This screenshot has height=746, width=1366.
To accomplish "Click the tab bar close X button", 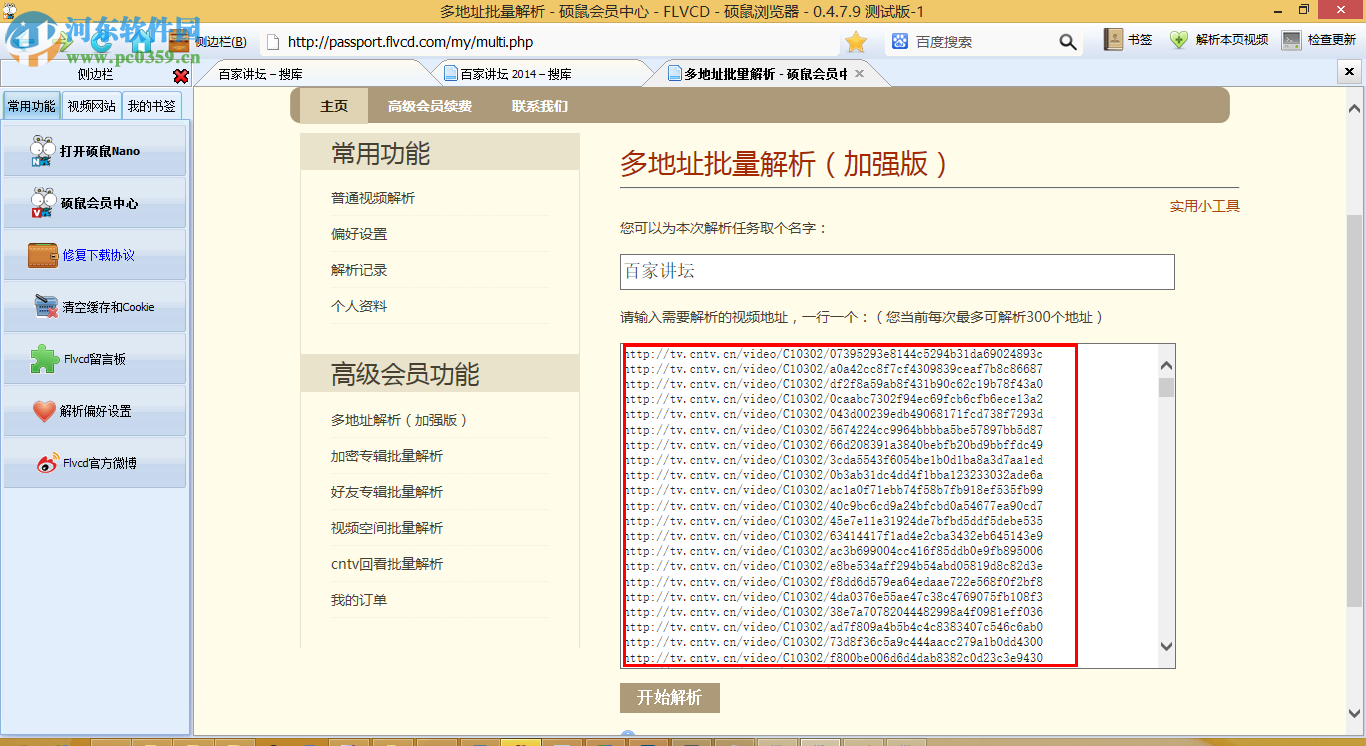I will 1349,73.
